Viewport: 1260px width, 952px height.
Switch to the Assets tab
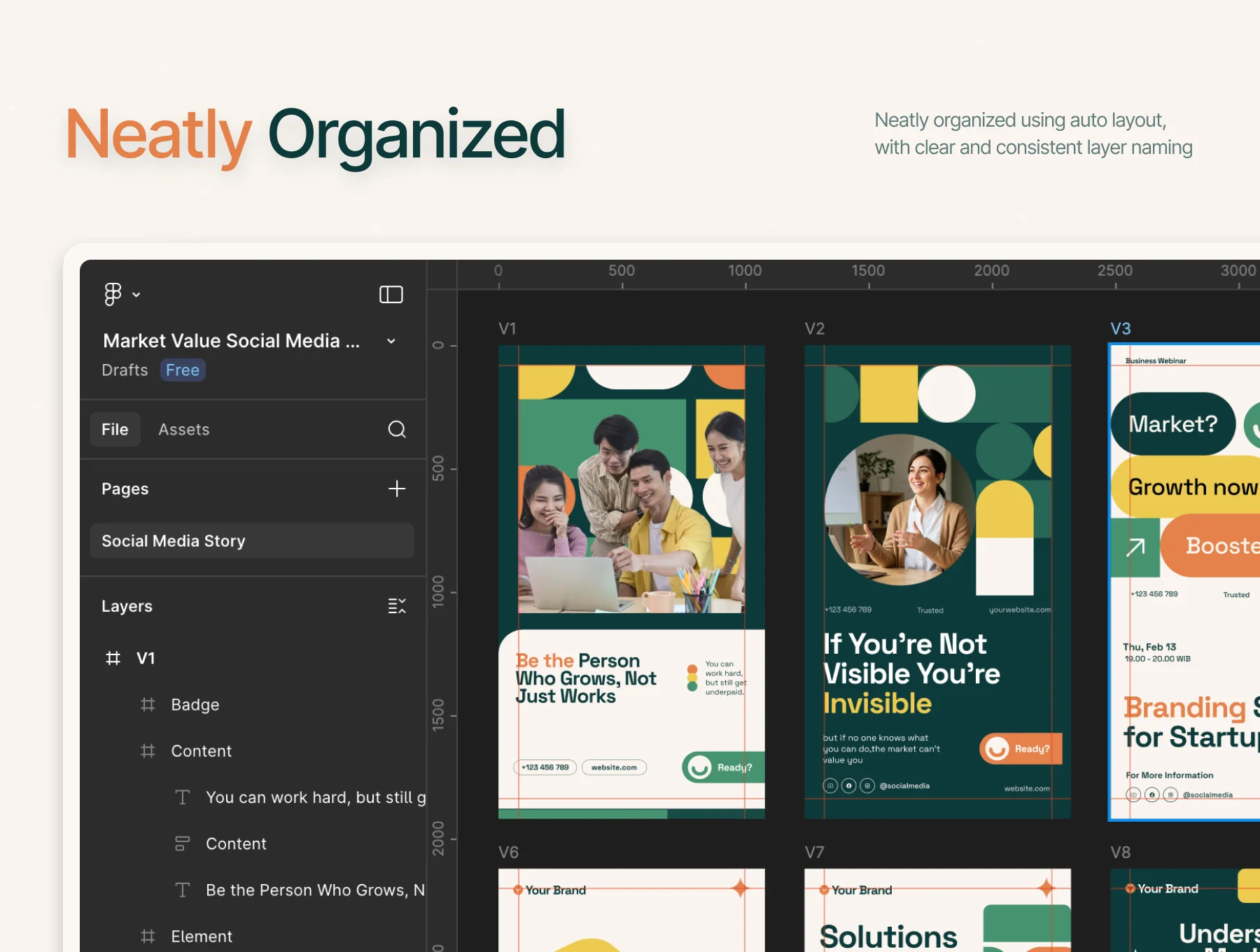click(183, 429)
